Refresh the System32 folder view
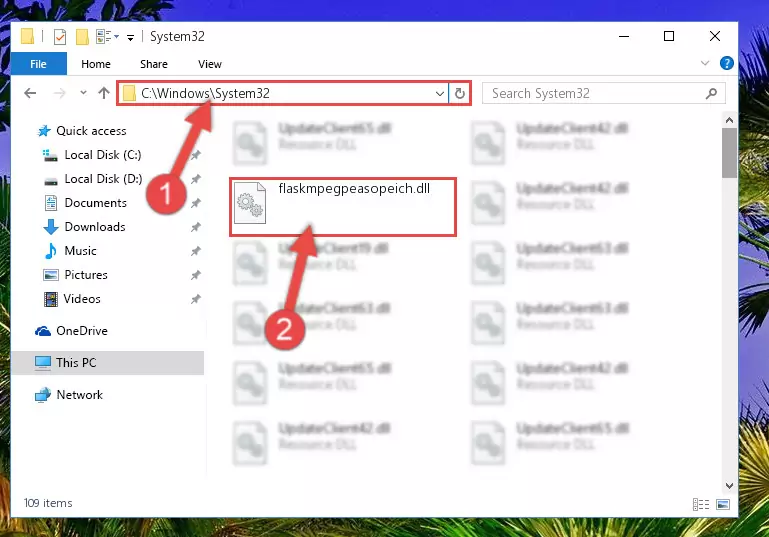Viewport: 769px width, 537px height. tap(460, 93)
